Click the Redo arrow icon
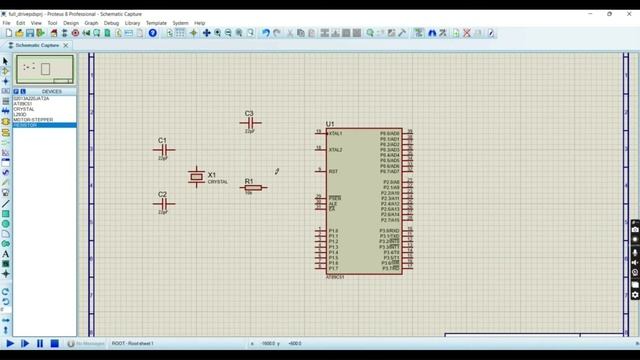The height and width of the screenshot is (360, 640). (277, 33)
